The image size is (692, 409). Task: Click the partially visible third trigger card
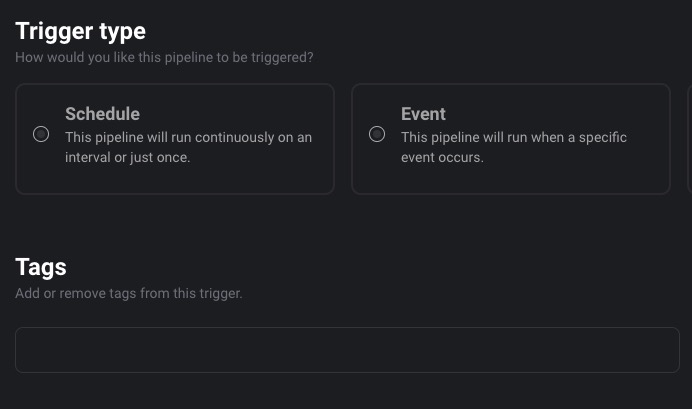pyautogui.click(x=689, y=139)
